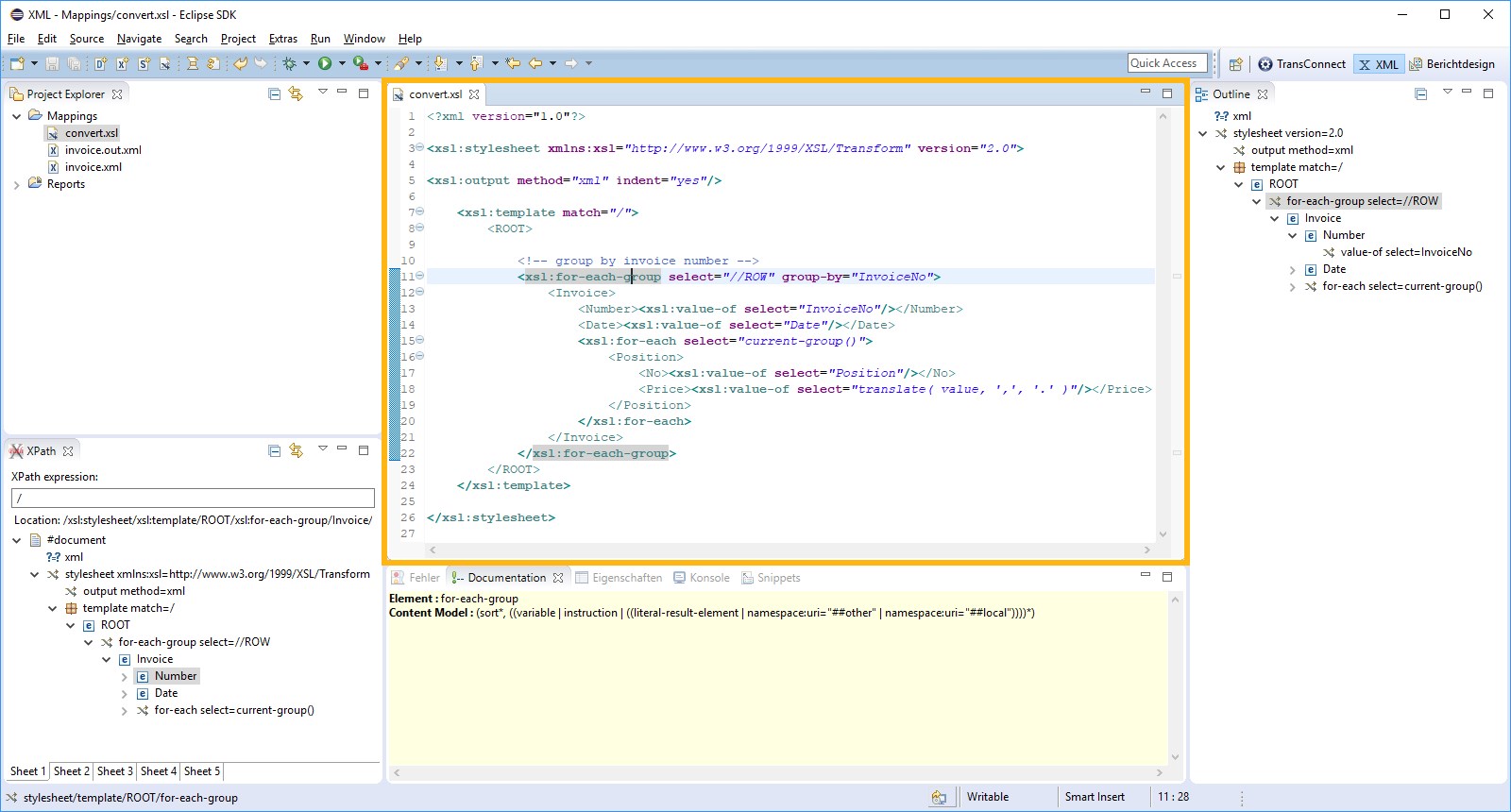Switch to the Fehler tab
Image resolution: width=1511 pixels, height=812 pixels.
point(416,578)
